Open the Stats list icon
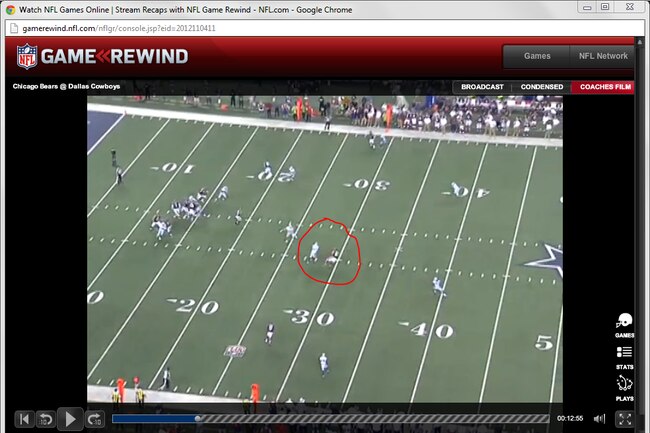Screen dimensions: 650x433 point(624,357)
